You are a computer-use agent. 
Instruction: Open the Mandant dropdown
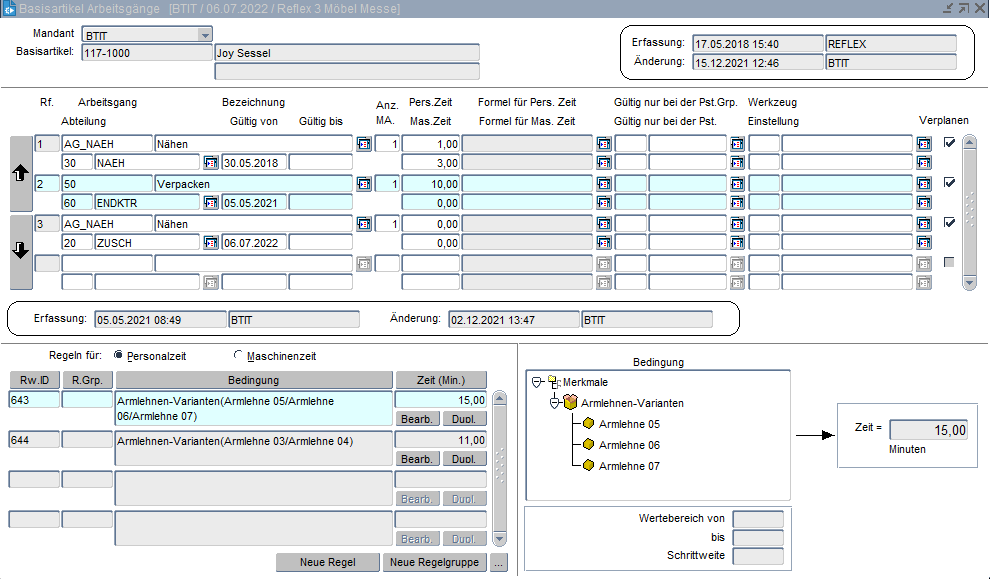pos(204,35)
